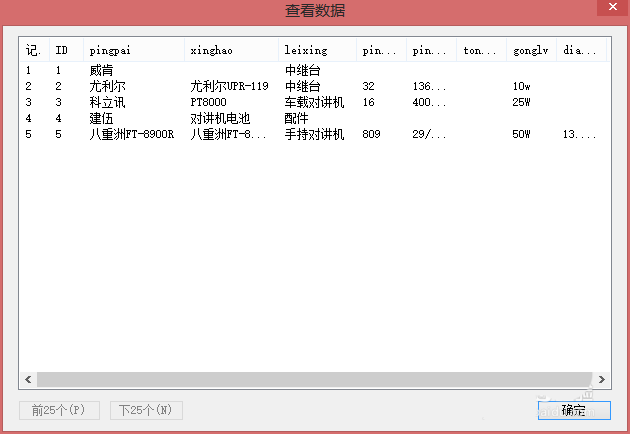Click the value 809 cell
630x434 pixels.
[371, 134]
